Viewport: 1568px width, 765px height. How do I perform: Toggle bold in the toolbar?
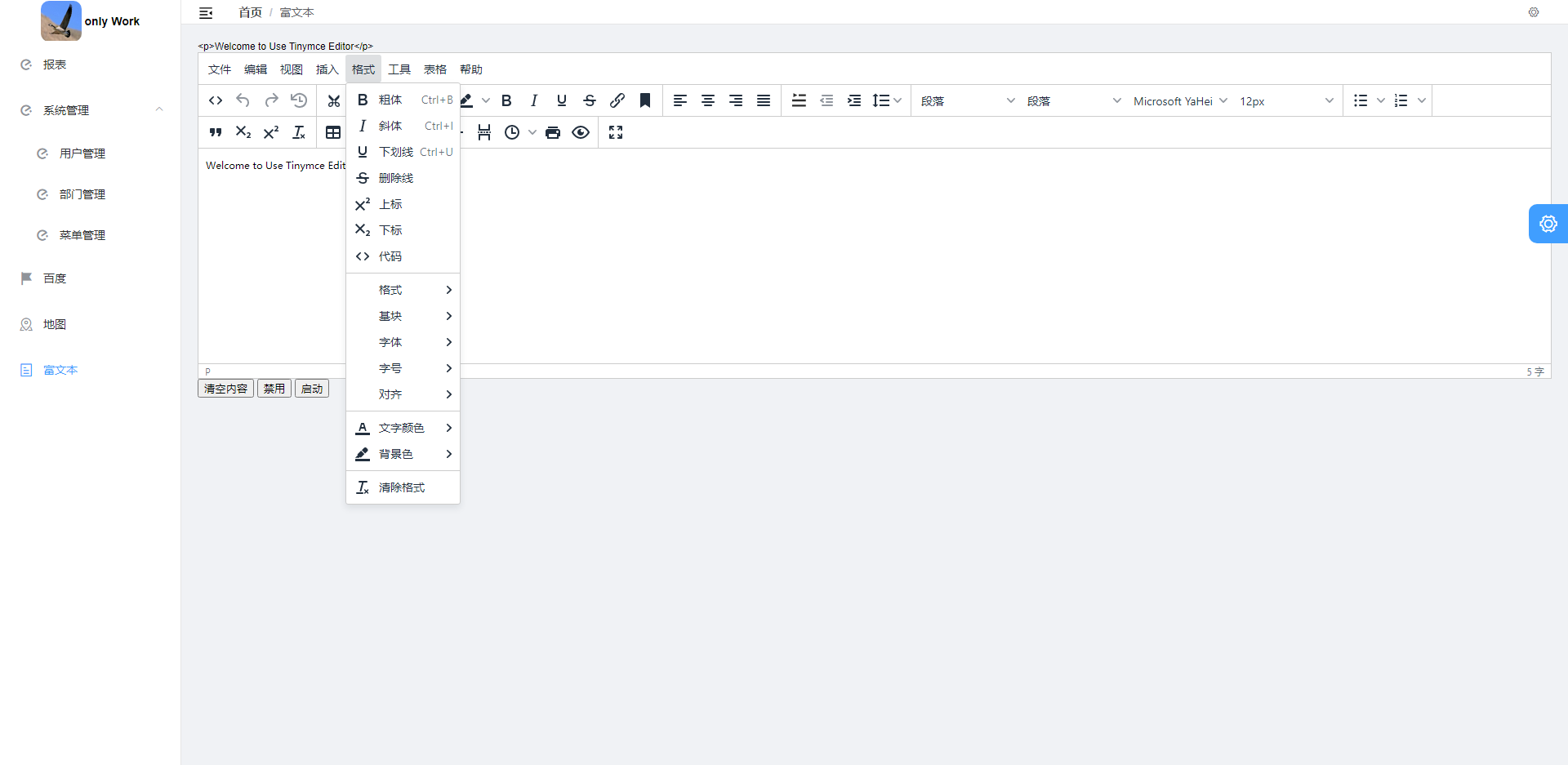[506, 100]
